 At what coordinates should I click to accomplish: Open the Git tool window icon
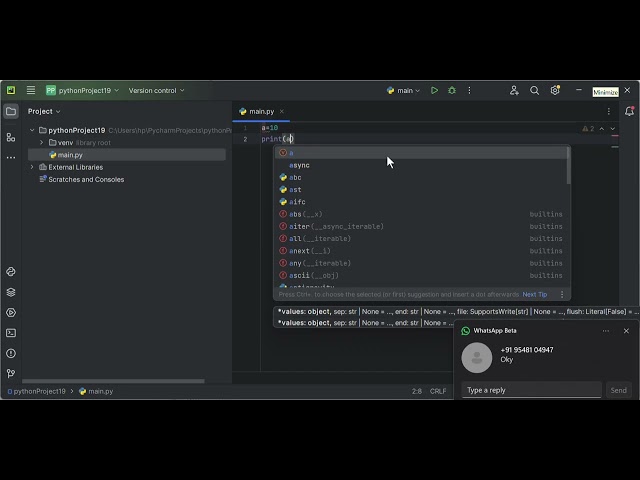(11, 373)
